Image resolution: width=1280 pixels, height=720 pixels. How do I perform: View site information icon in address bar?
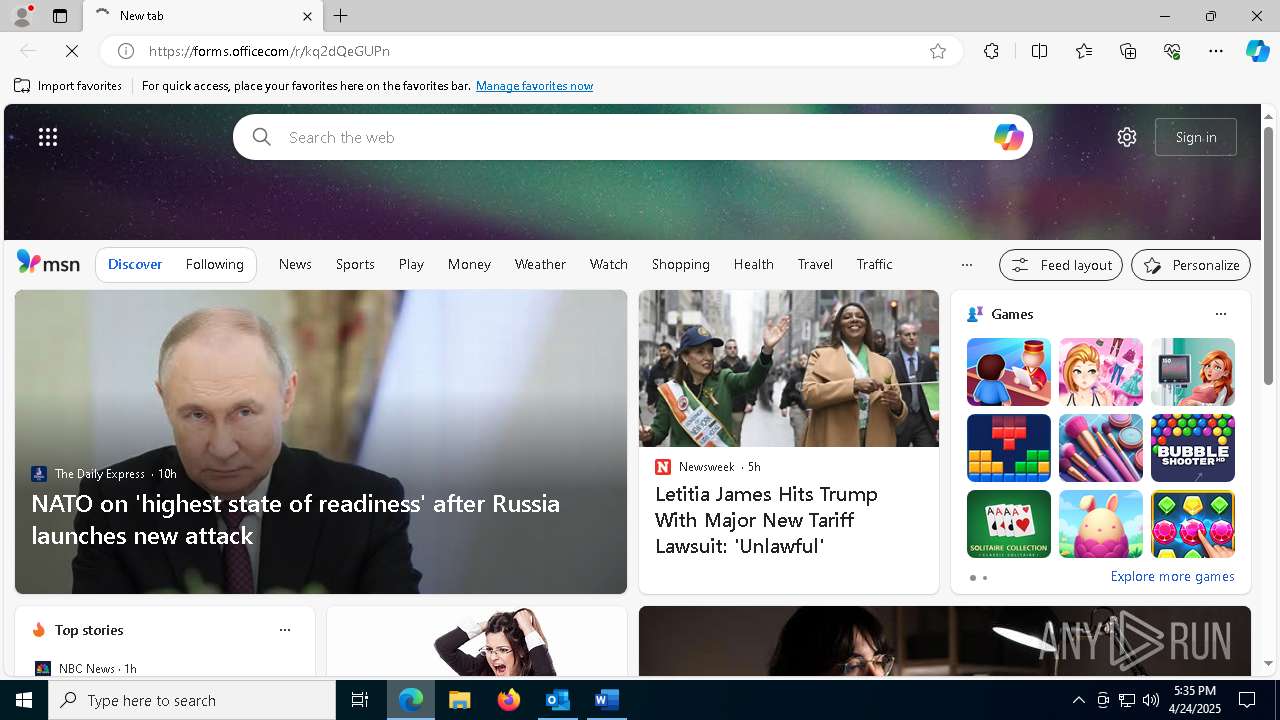click(x=126, y=51)
